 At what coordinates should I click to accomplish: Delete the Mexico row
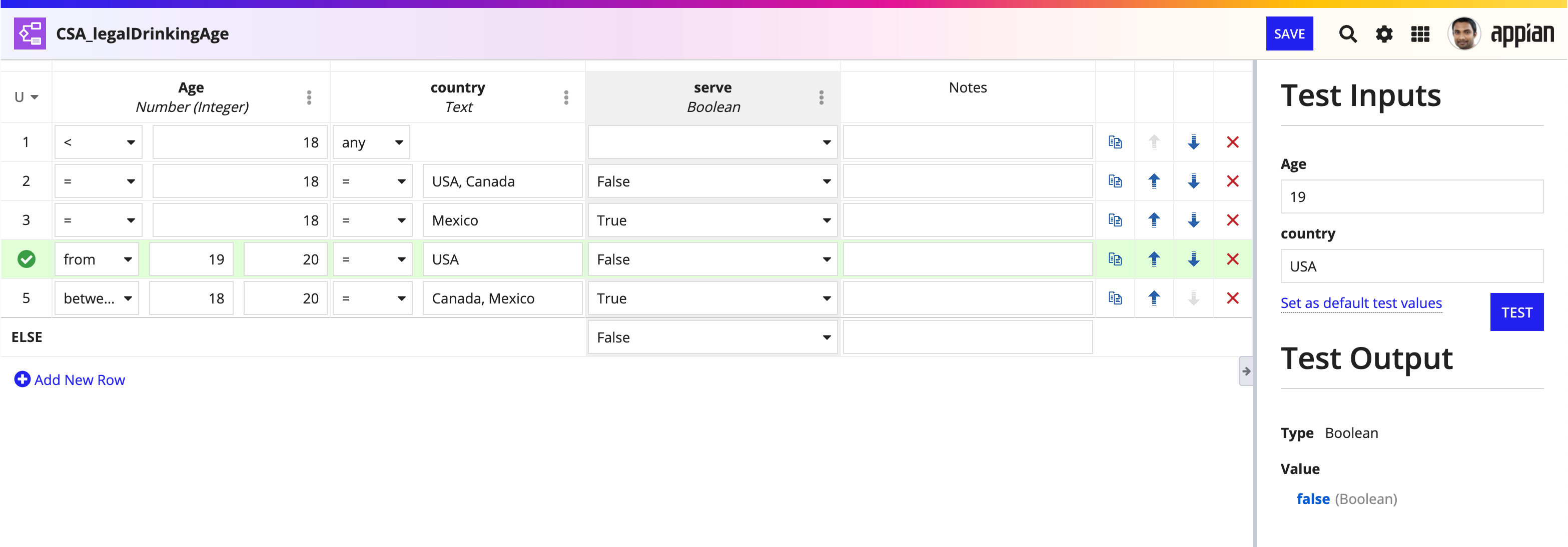[x=1233, y=220]
